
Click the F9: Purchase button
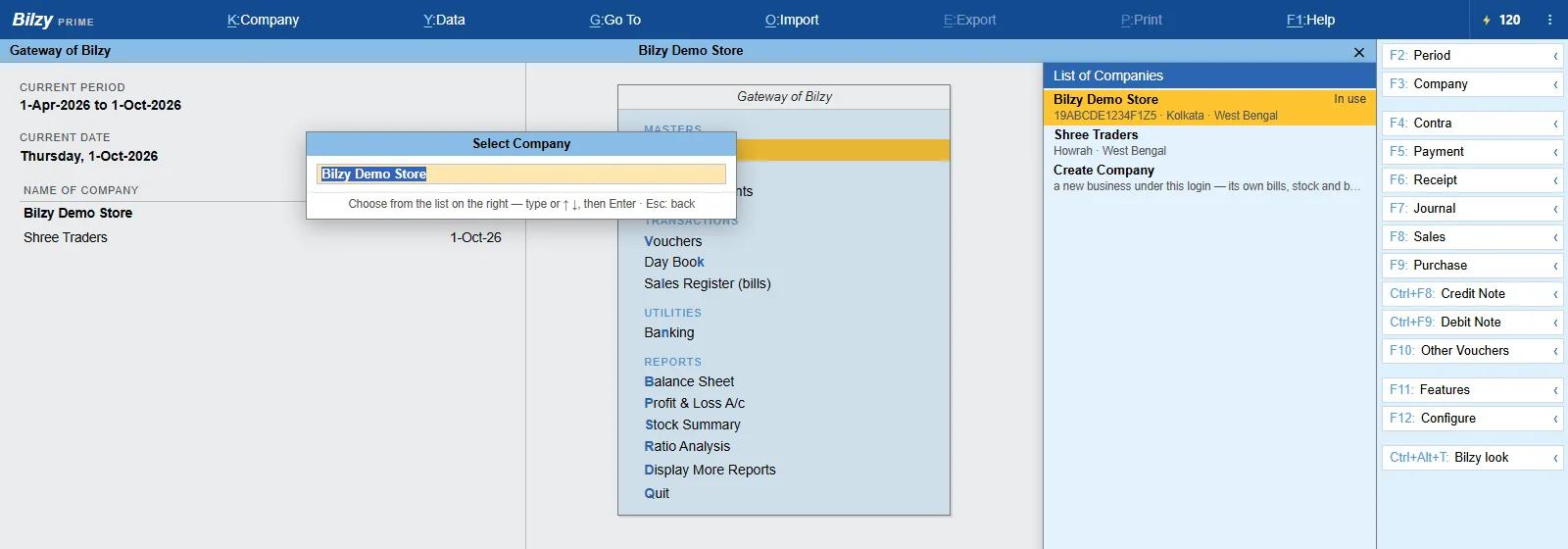click(1472, 266)
